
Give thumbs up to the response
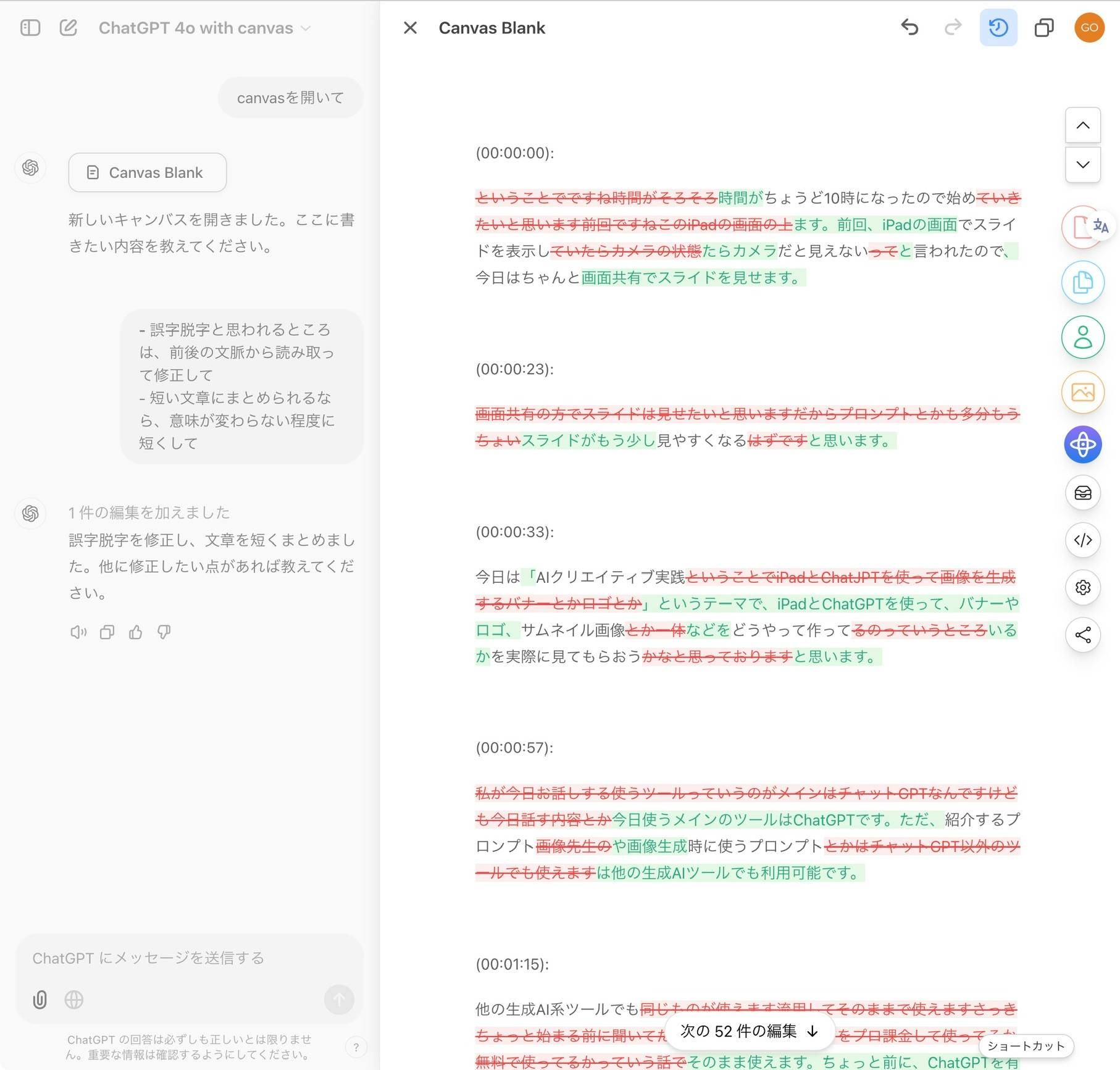(135, 632)
